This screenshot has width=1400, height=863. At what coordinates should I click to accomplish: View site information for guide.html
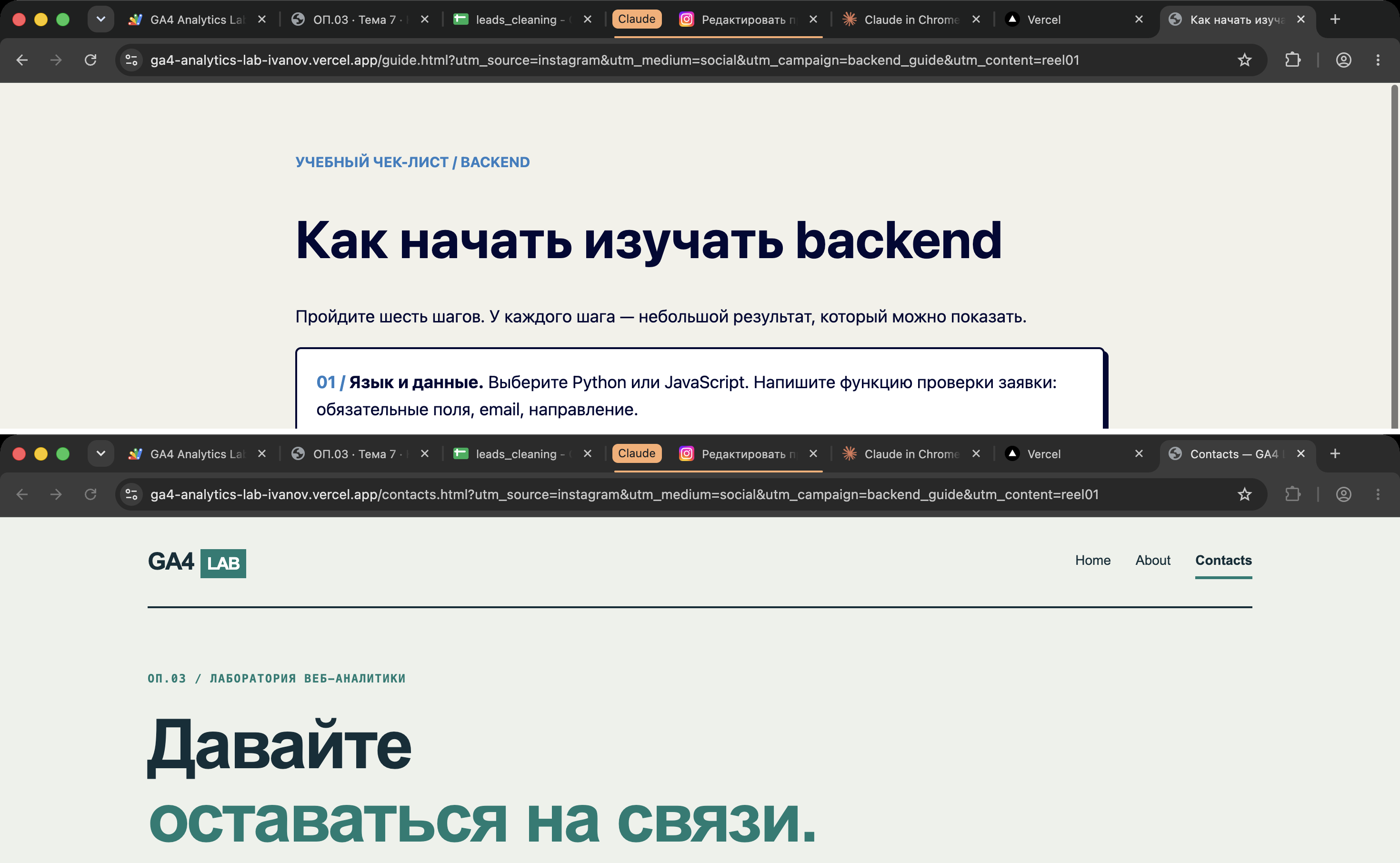pos(132,60)
